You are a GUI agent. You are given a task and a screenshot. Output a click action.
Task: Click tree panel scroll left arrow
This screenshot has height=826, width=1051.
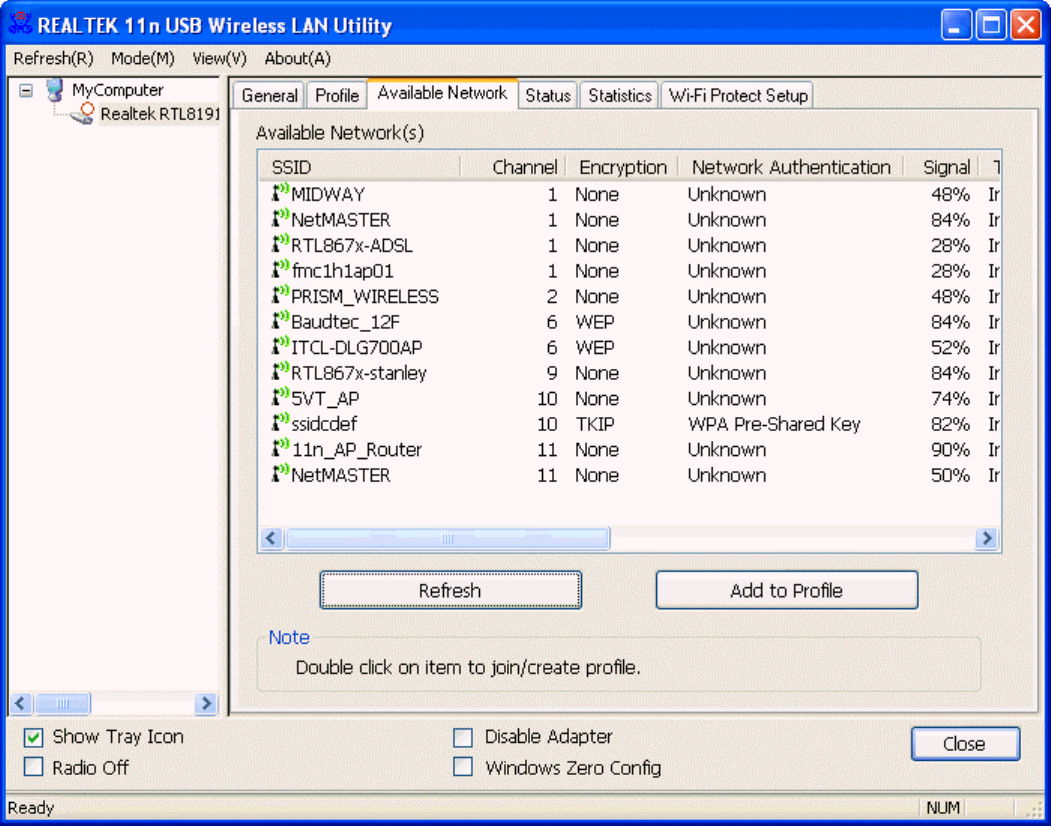point(20,703)
